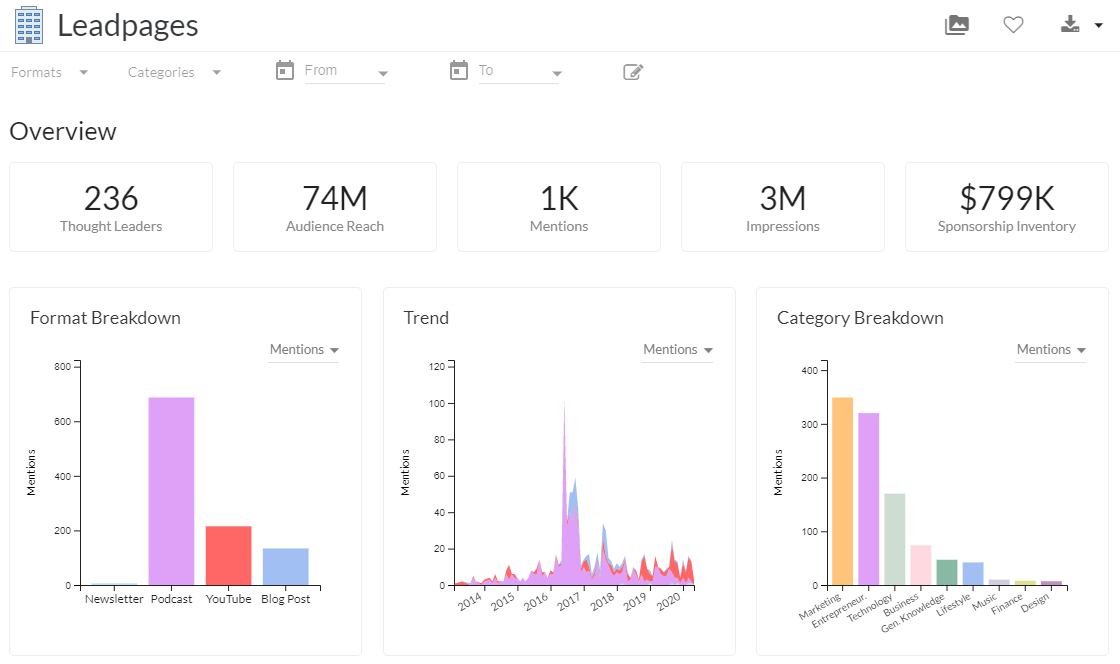Open the Categories filter dropdown

174,72
